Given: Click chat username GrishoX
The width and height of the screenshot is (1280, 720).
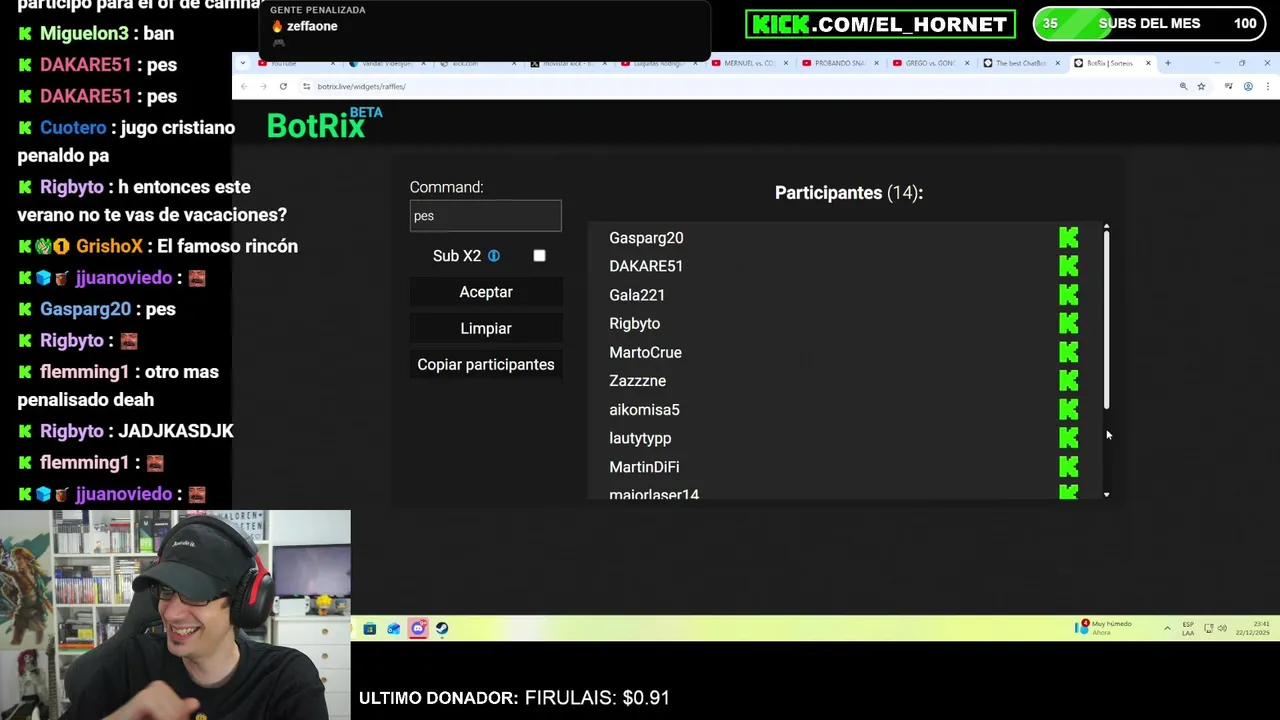Looking at the screenshot, I should [109, 246].
